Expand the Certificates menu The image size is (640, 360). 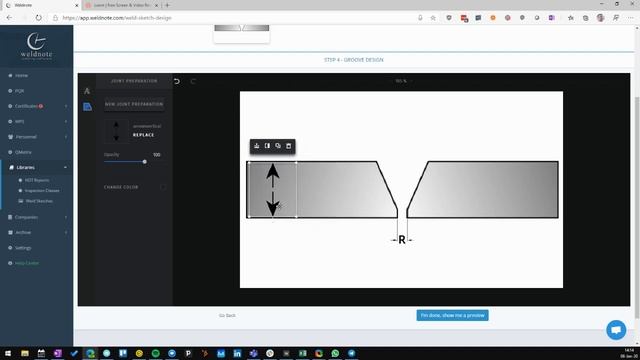click(37, 106)
